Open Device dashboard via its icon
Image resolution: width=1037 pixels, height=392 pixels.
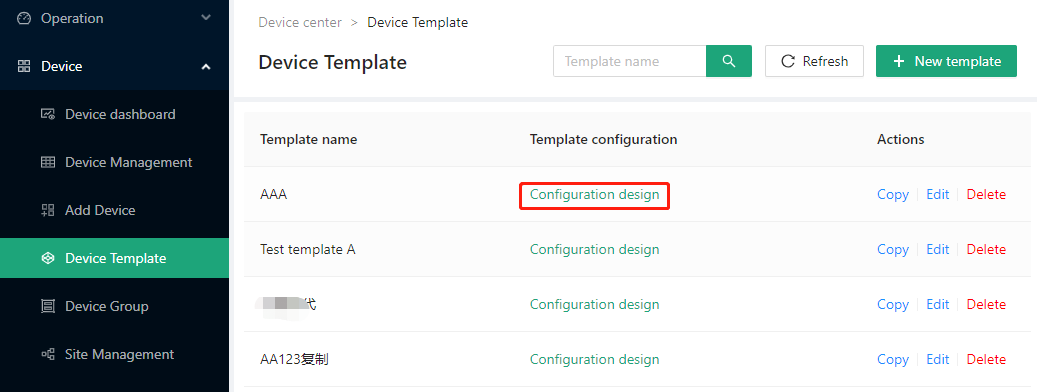point(48,114)
